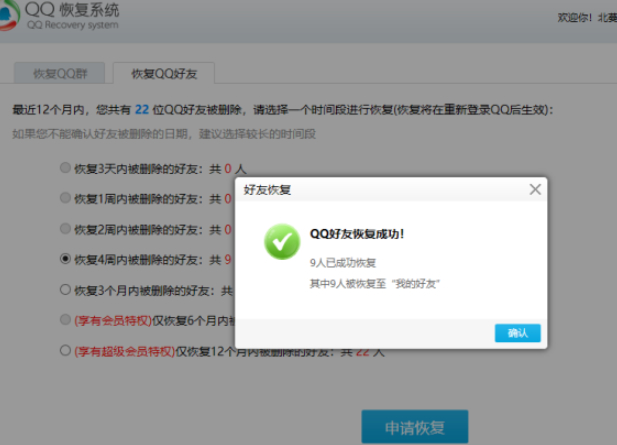Viewport: 617px width, 445px height.
Task: Click the green checkmark success icon
Action: coord(282,242)
